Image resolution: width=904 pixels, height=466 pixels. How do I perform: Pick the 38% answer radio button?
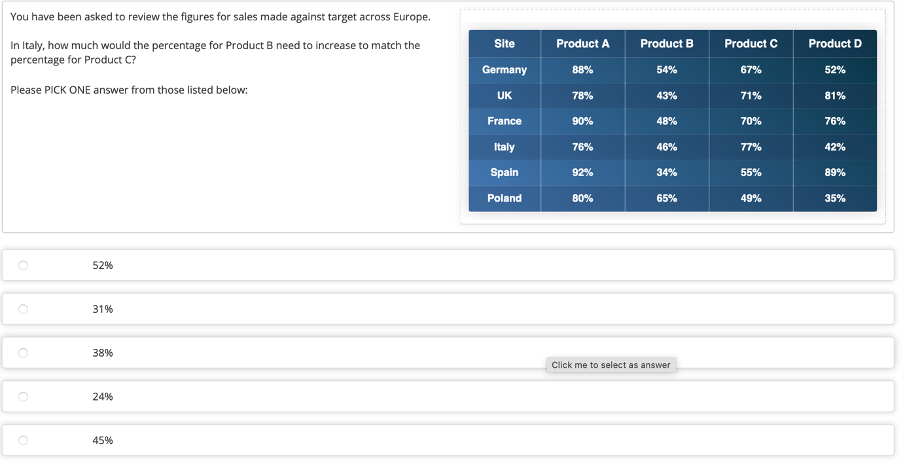click(x=23, y=353)
